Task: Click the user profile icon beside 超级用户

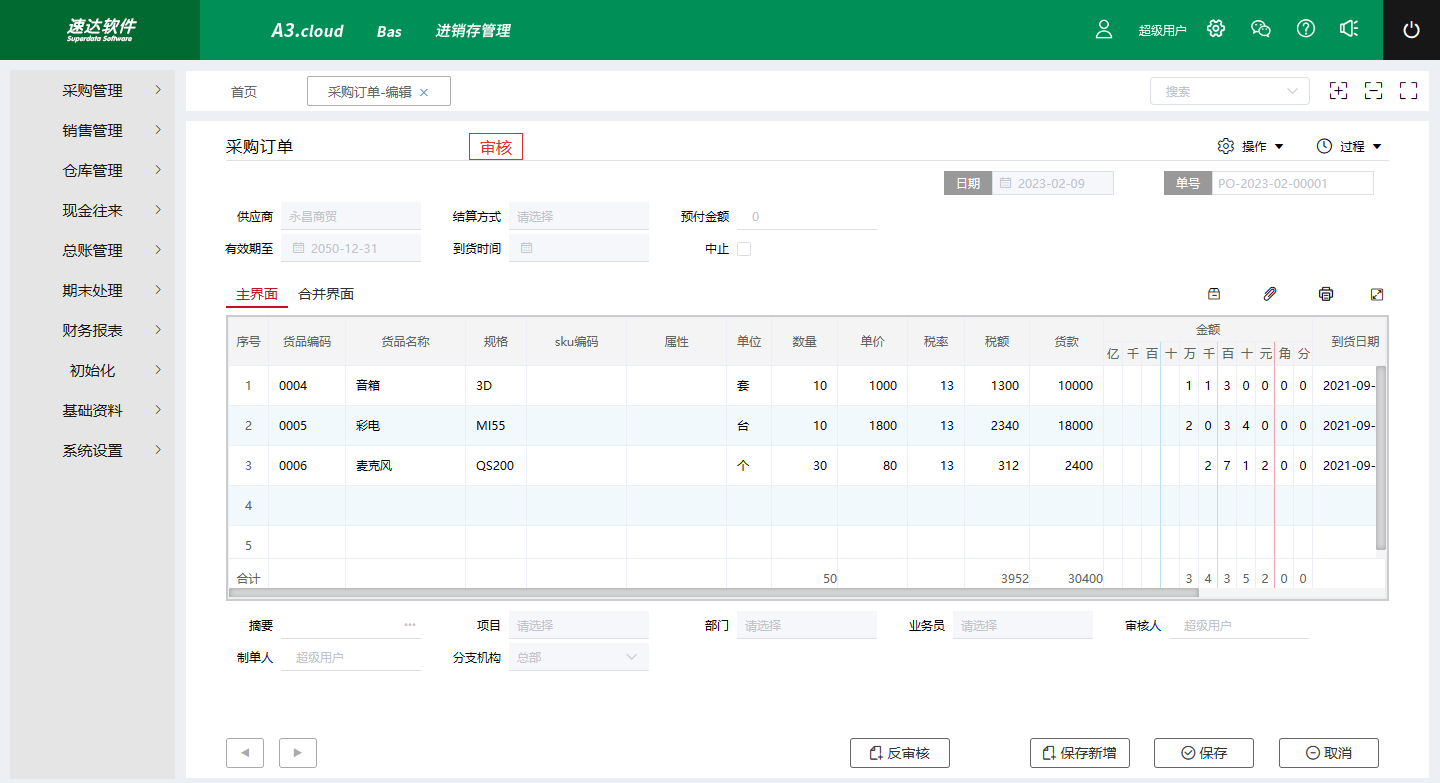Action: point(1103,30)
